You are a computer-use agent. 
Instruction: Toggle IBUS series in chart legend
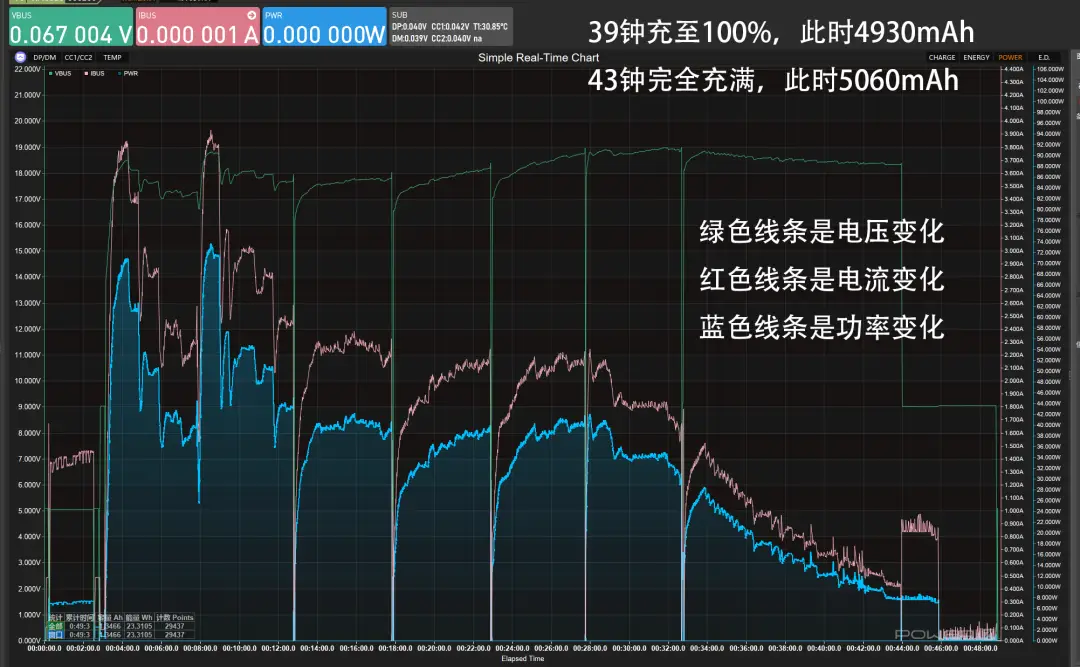click(95, 73)
